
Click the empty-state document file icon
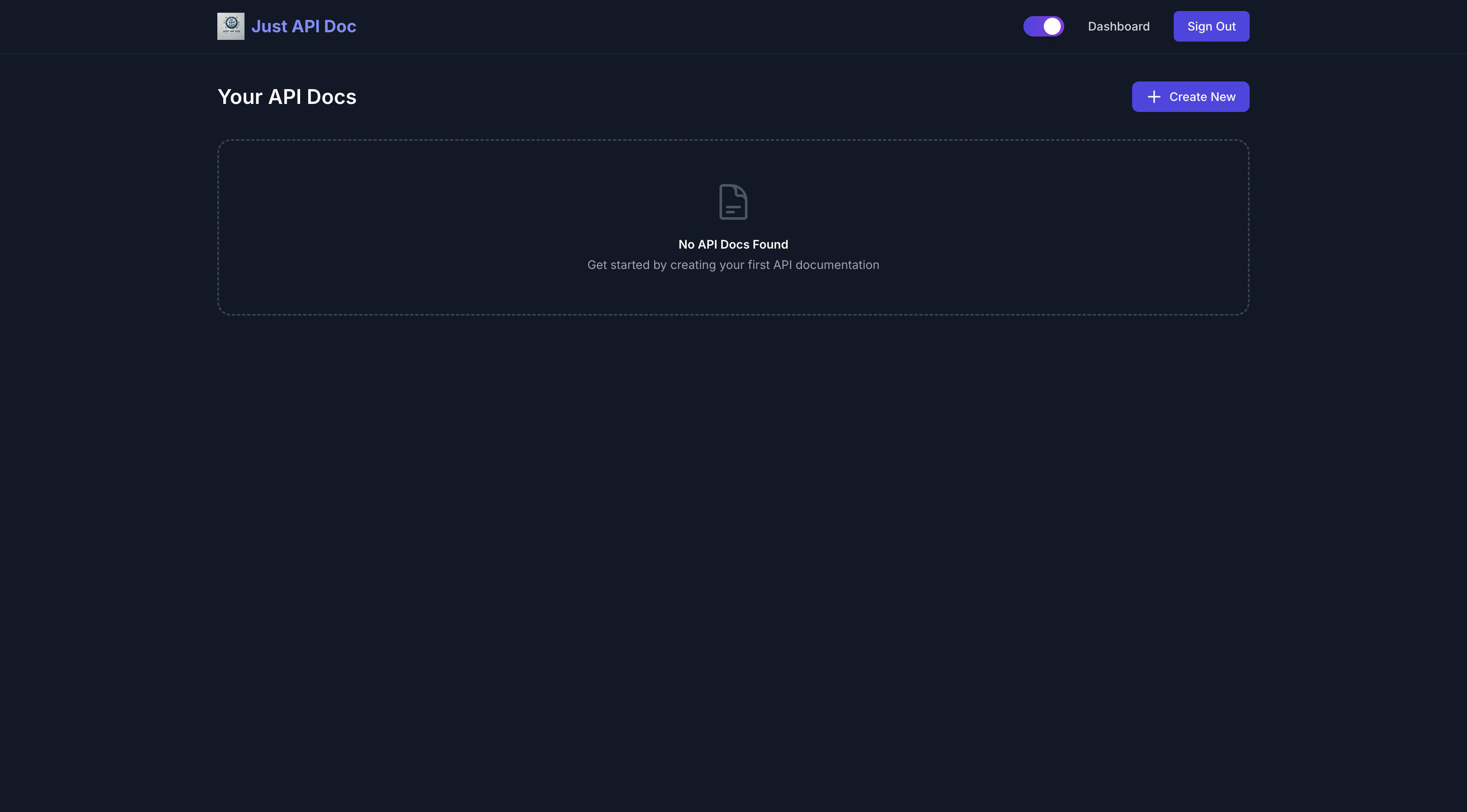[x=733, y=202]
